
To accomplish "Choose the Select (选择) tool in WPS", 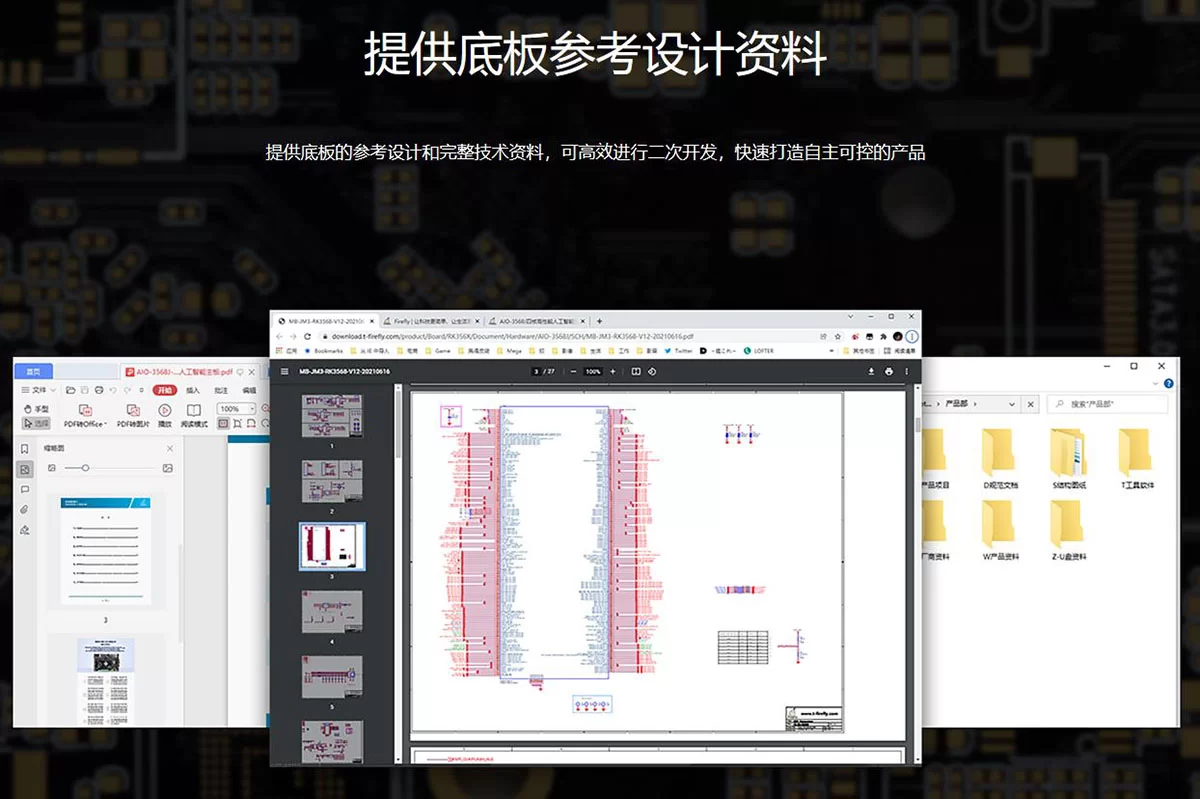I will [36, 424].
